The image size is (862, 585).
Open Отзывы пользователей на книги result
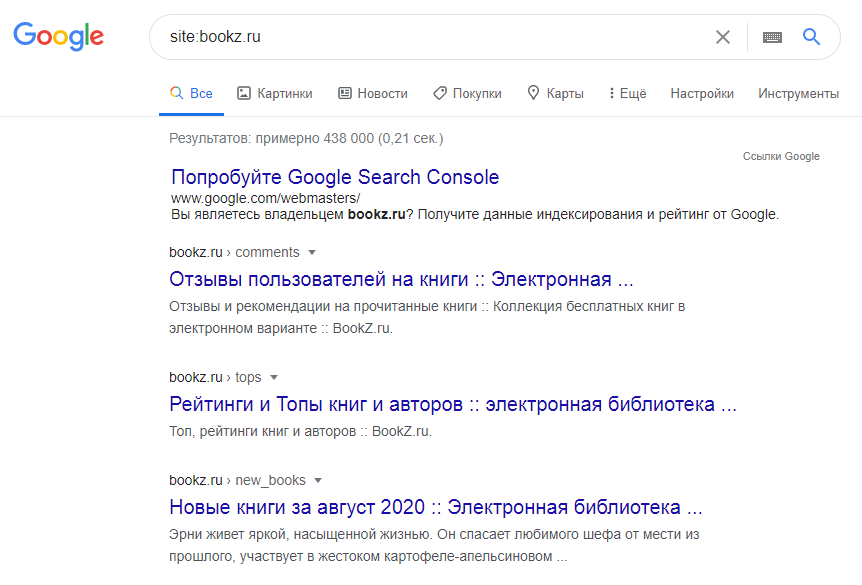pyautogui.click(x=401, y=279)
